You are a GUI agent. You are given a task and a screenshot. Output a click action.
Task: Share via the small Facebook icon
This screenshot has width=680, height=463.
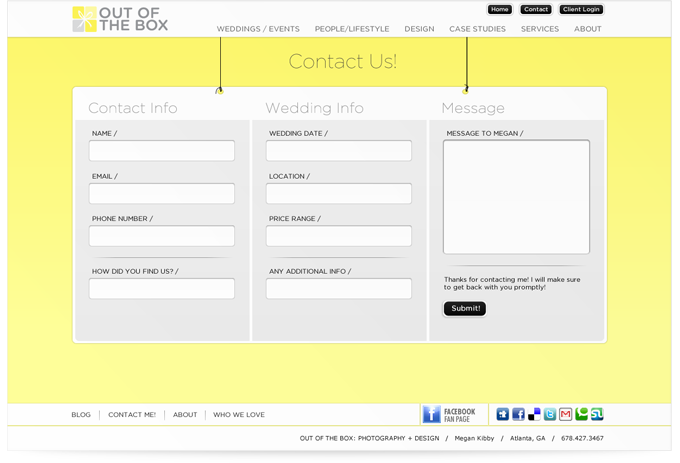point(518,414)
